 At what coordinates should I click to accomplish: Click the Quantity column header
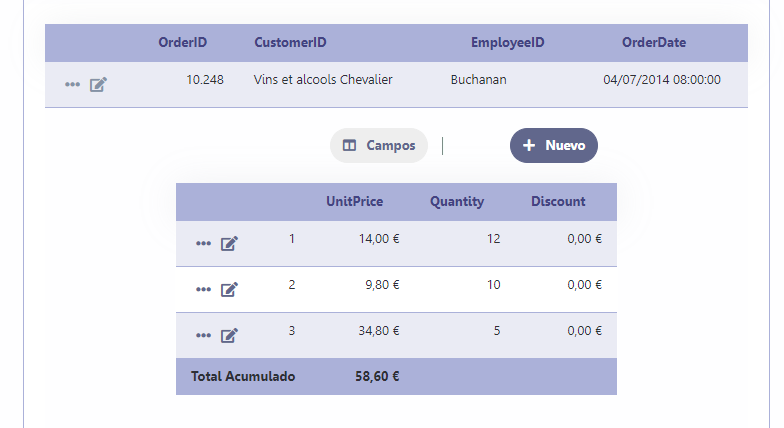tap(457, 201)
